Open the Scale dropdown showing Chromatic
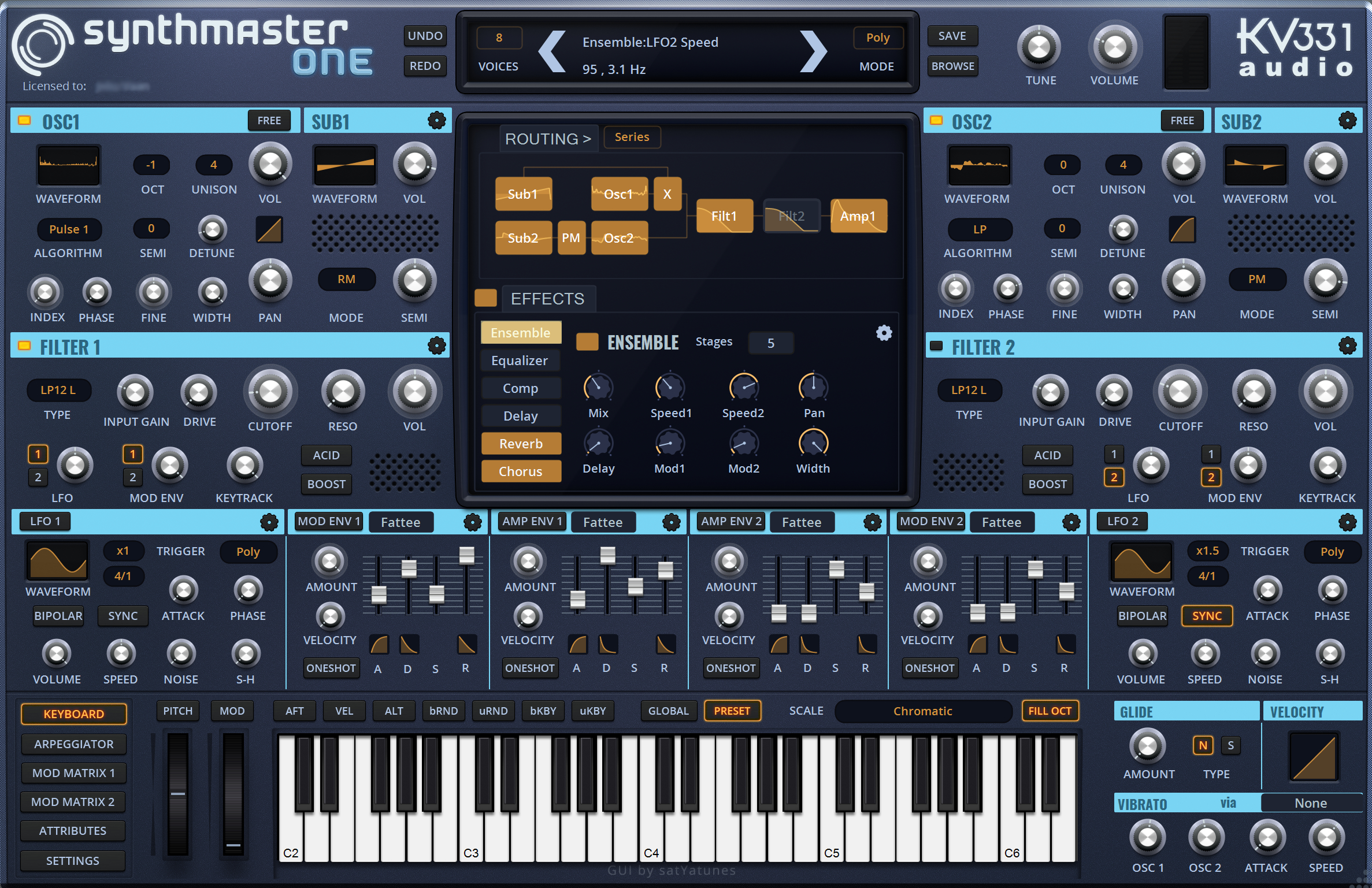Image resolution: width=1372 pixels, height=888 pixels. point(923,711)
